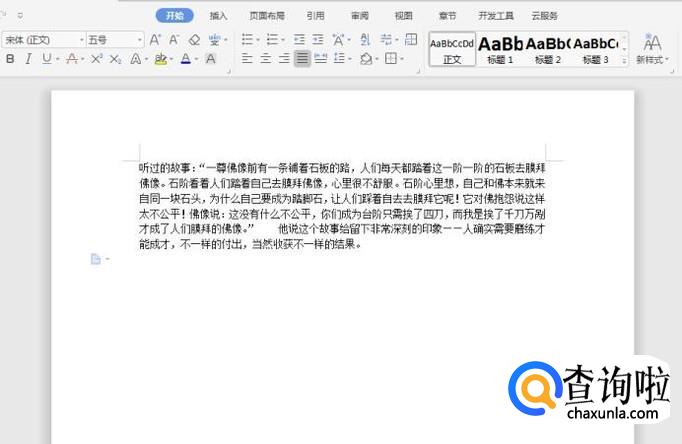
Task: Increase font size with grow icon
Action: (x=155, y=40)
